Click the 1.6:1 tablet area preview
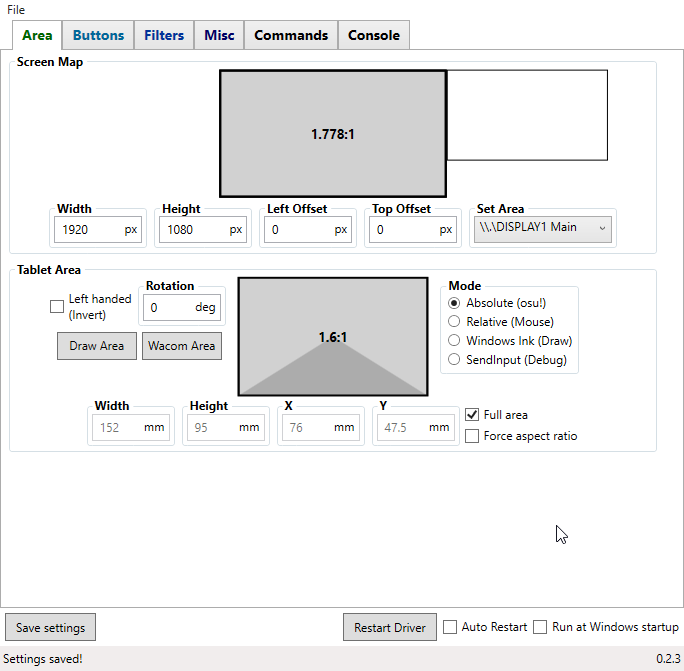684x671 pixels. coord(333,337)
